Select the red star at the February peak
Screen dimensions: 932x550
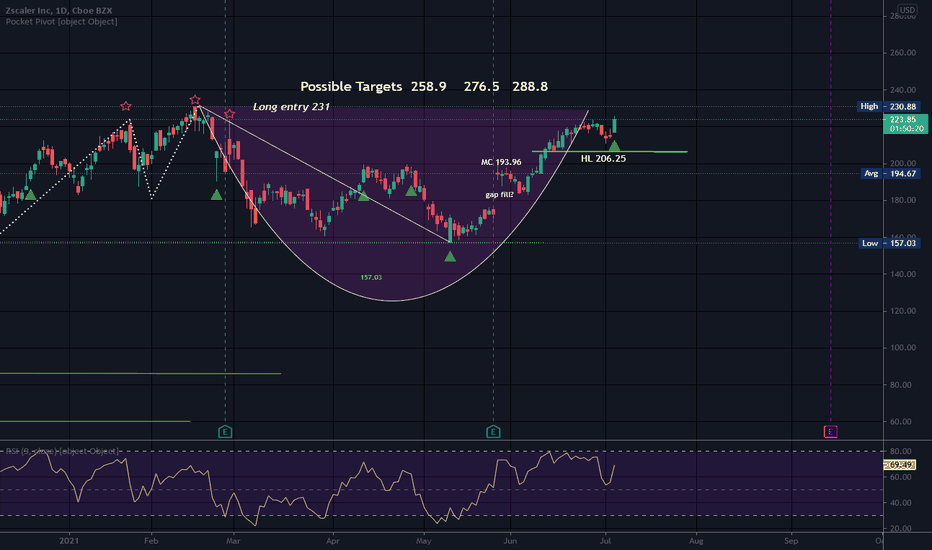click(195, 100)
